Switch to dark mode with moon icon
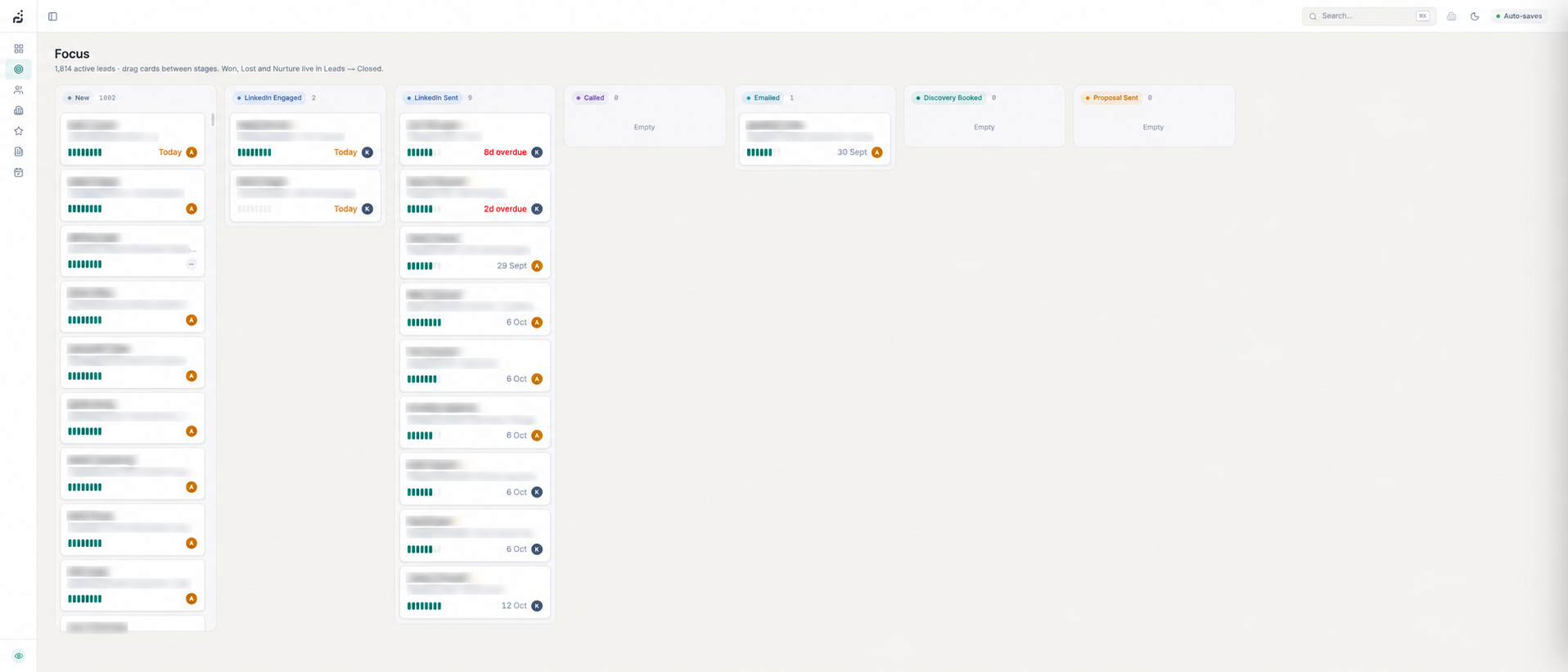This screenshot has width=1568, height=672. [x=1475, y=16]
